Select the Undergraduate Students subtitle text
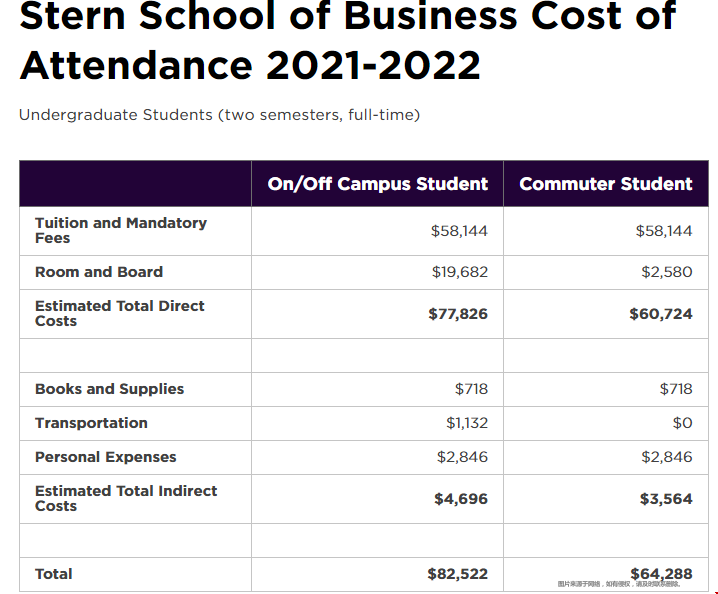 (x=219, y=114)
